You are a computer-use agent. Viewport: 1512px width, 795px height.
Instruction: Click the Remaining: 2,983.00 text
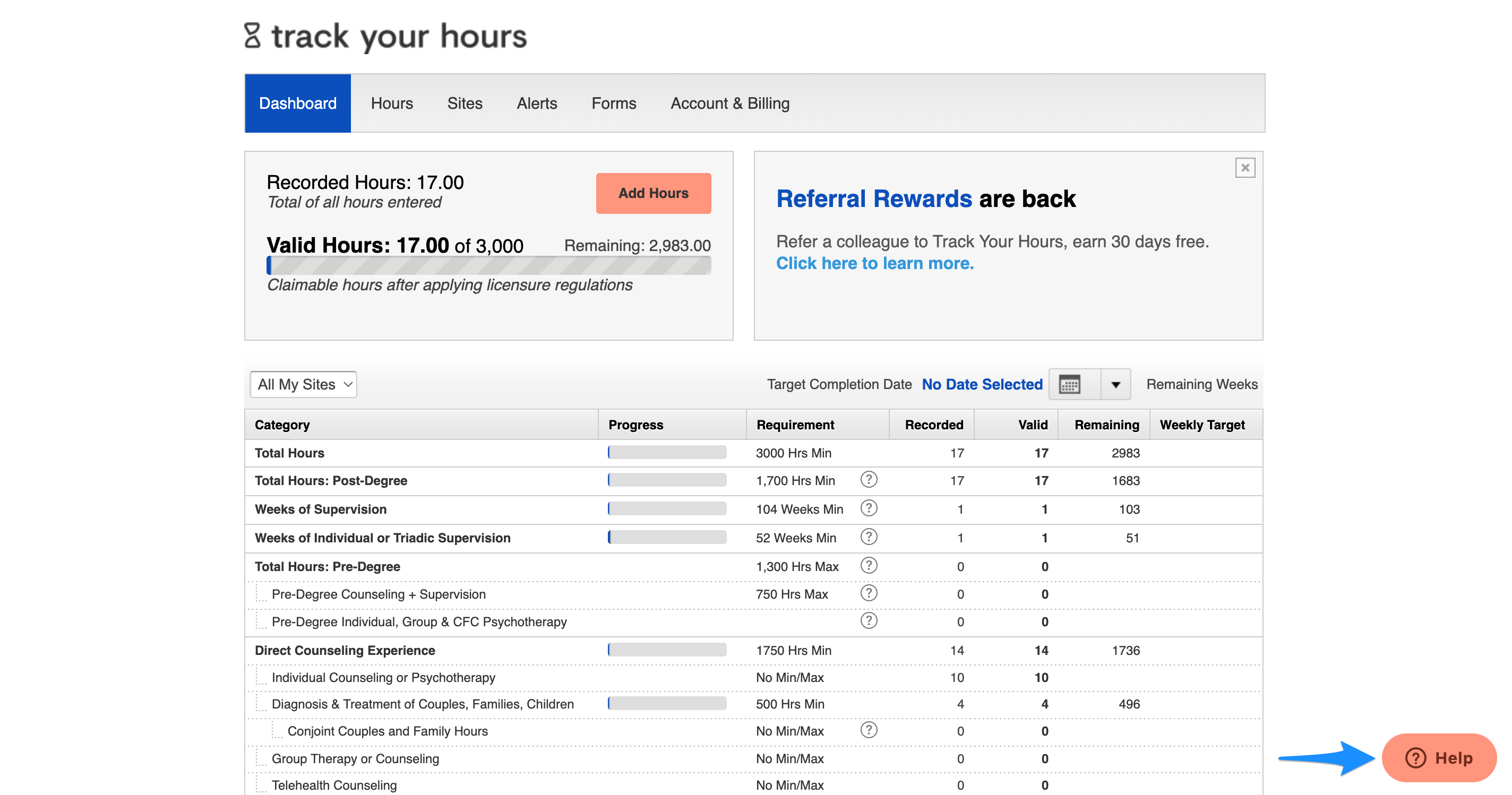[x=638, y=246]
